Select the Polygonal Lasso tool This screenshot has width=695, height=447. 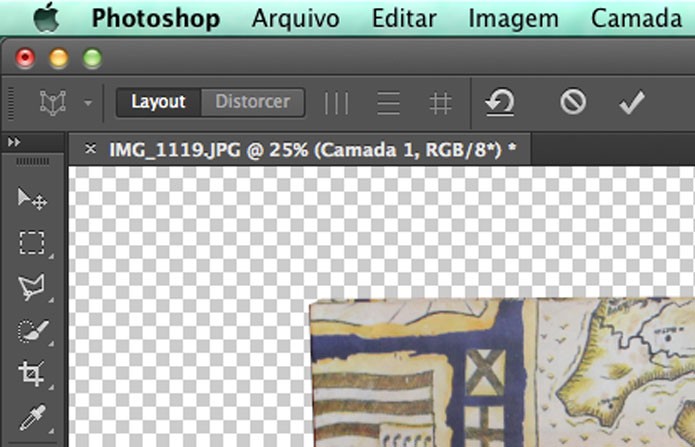(31, 286)
